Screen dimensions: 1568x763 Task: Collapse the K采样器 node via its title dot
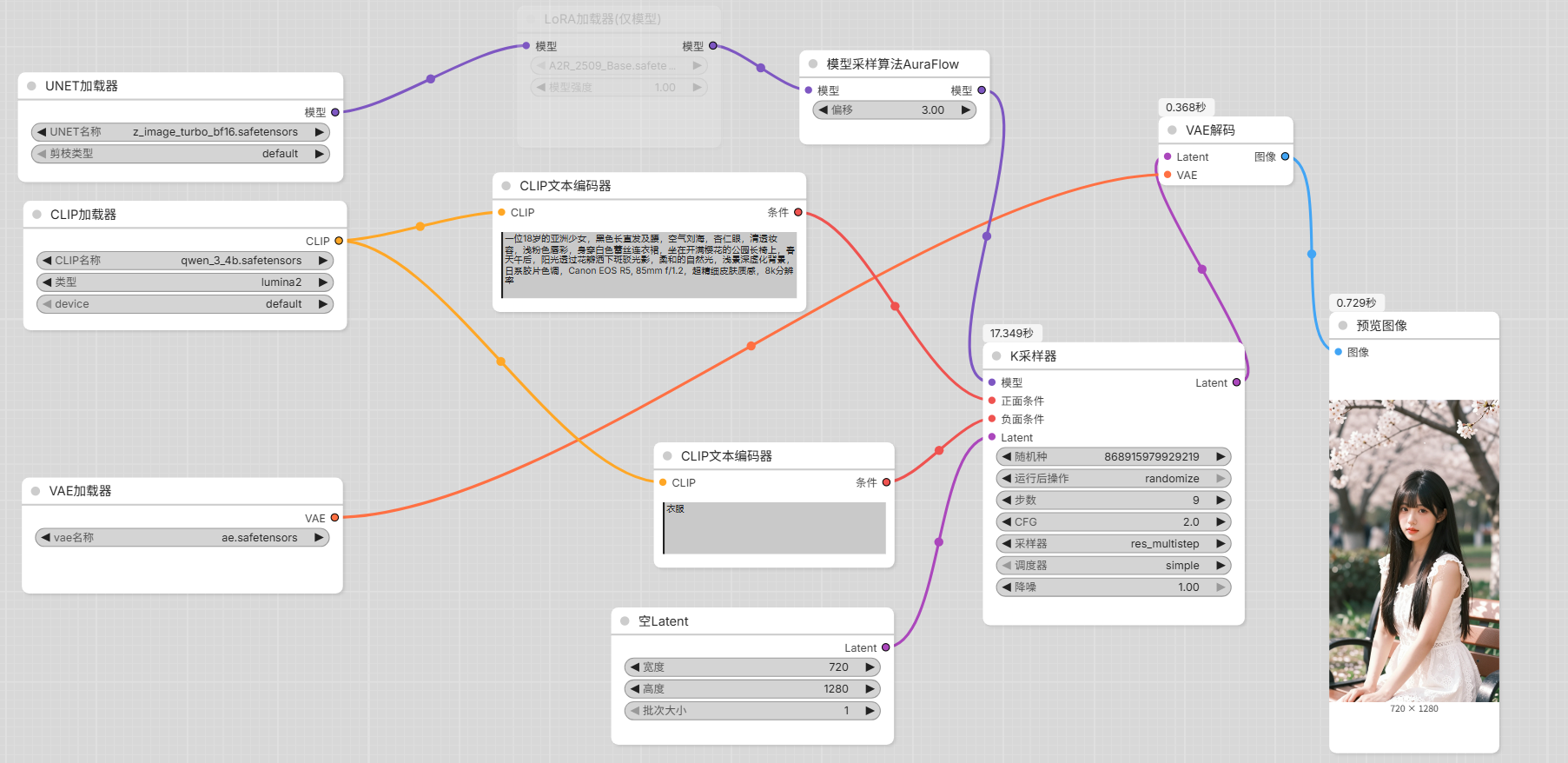tap(996, 356)
